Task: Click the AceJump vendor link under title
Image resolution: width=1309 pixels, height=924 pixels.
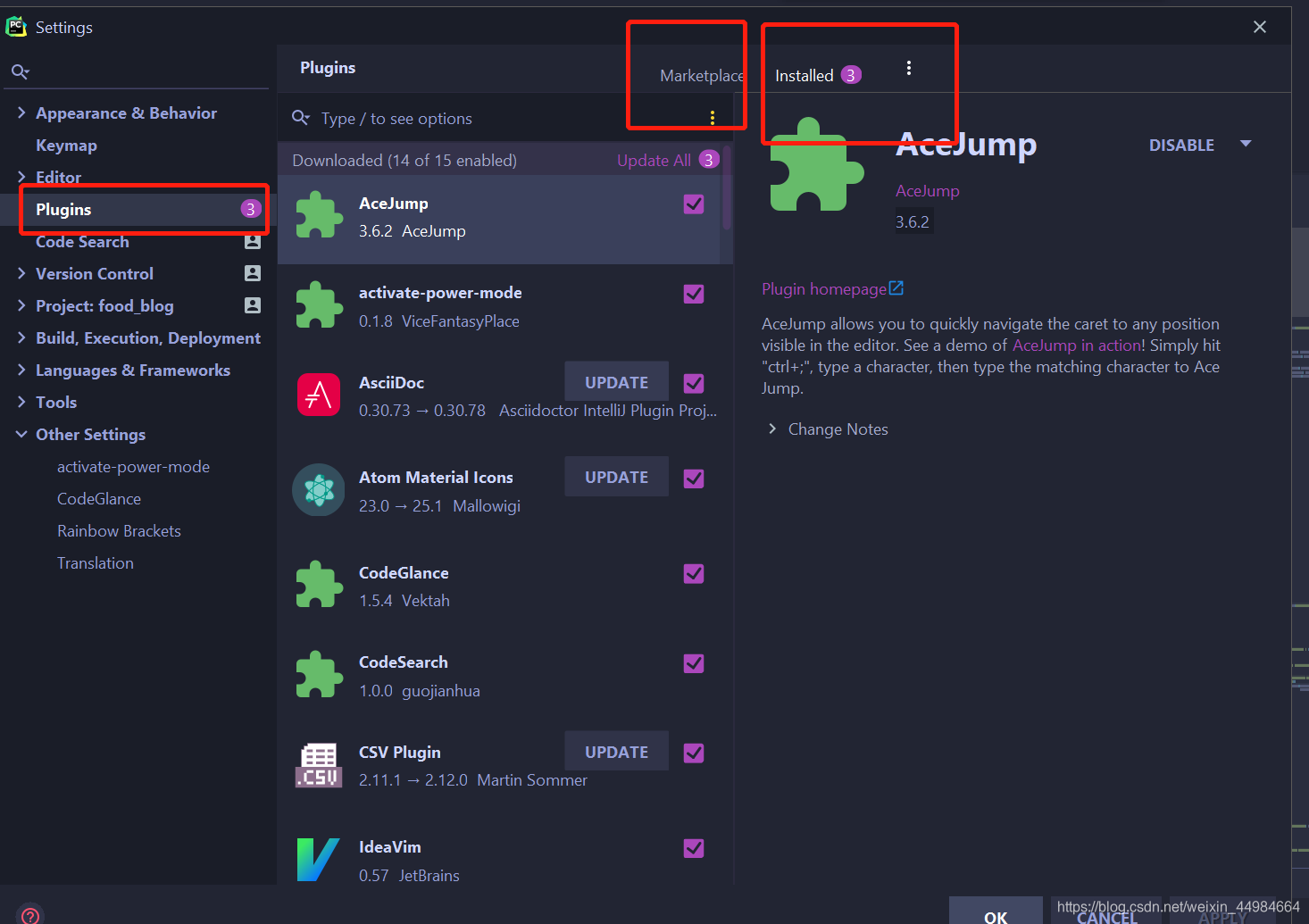Action: [928, 190]
